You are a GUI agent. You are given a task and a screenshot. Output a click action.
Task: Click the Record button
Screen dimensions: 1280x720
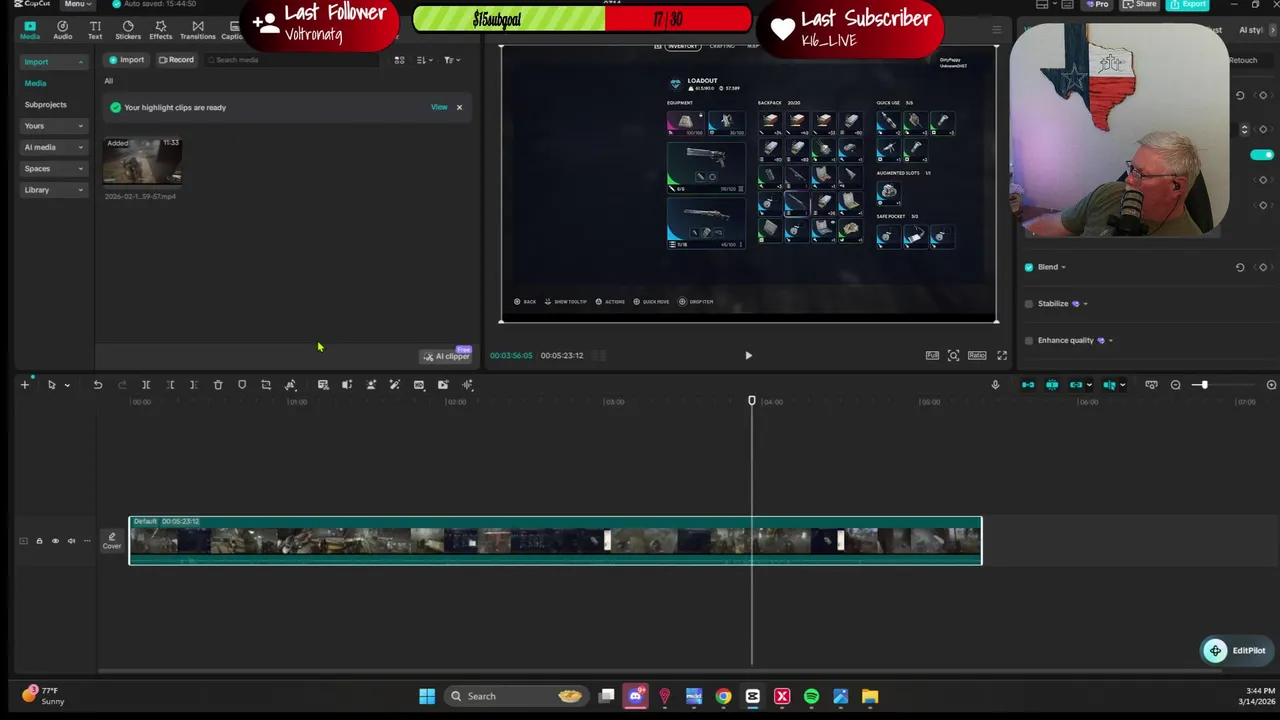click(176, 60)
